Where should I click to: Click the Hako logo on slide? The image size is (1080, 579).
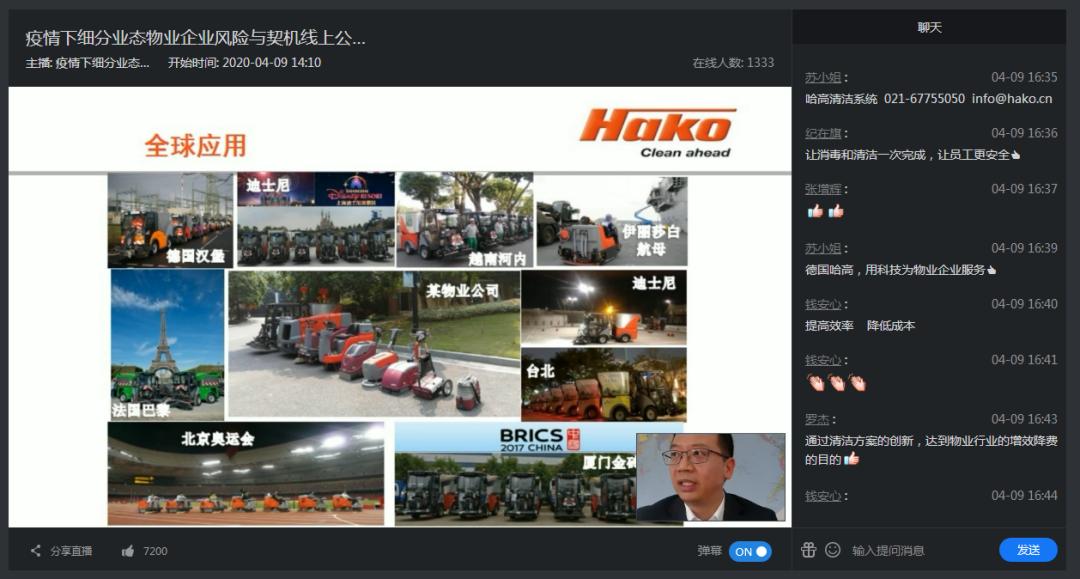coord(658,133)
